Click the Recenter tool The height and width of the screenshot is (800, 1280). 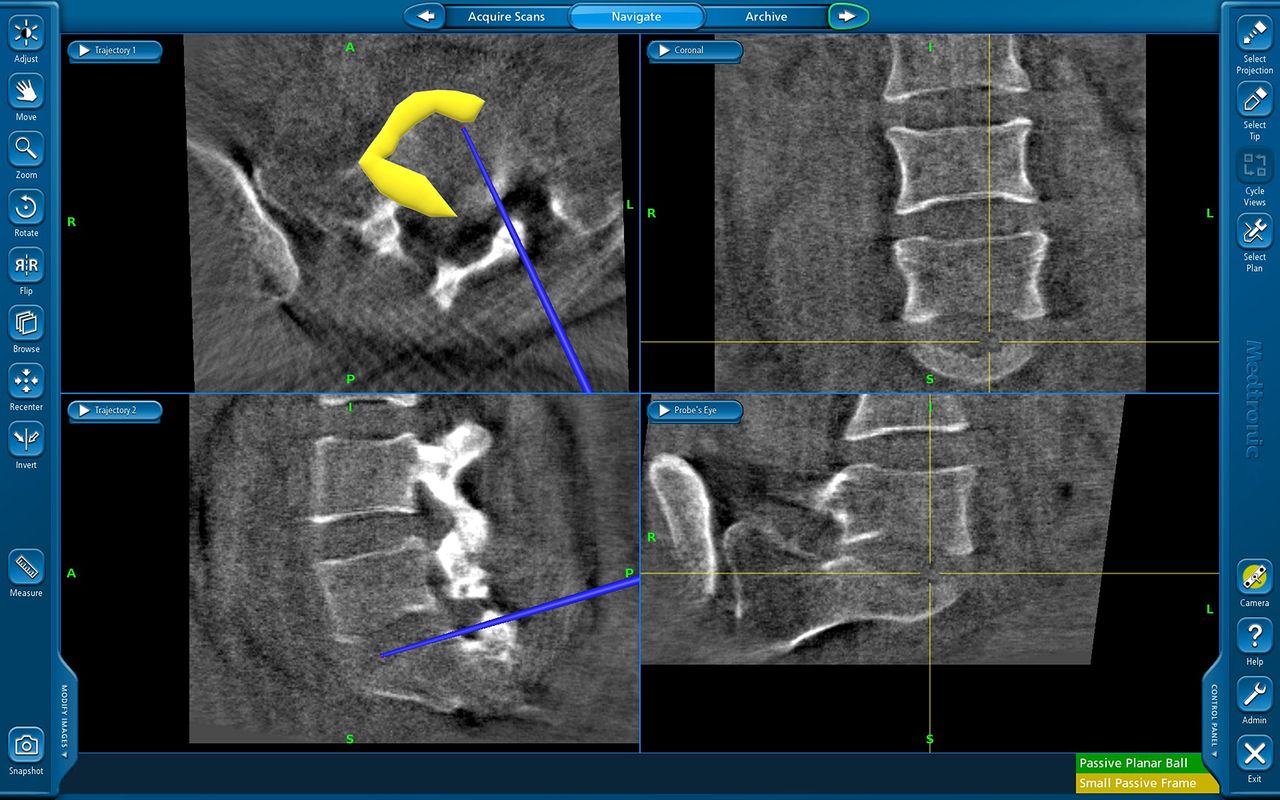pyautogui.click(x=26, y=381)
